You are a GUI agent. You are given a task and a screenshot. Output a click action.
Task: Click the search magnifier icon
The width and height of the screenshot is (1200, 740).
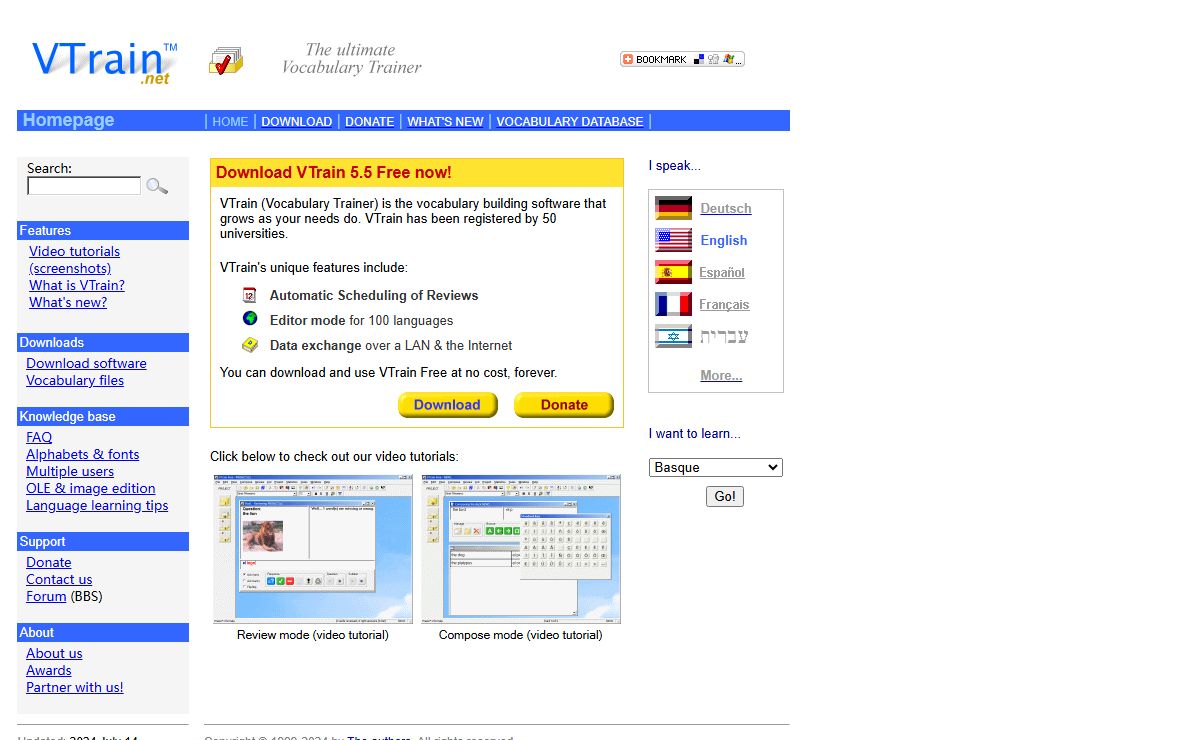tap(157, 186)
